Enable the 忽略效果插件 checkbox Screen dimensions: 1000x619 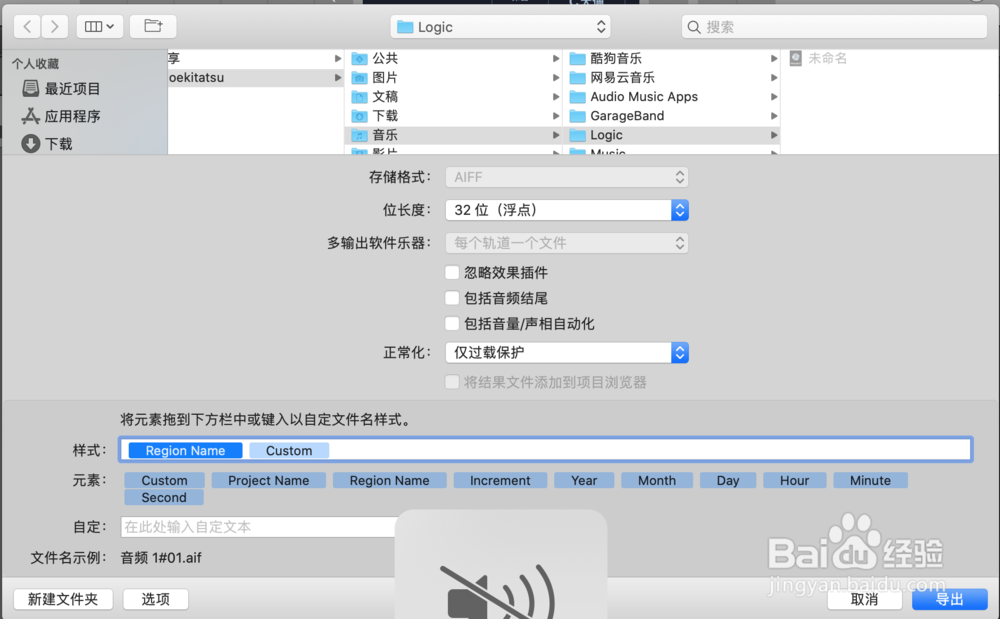pos(452,273)
